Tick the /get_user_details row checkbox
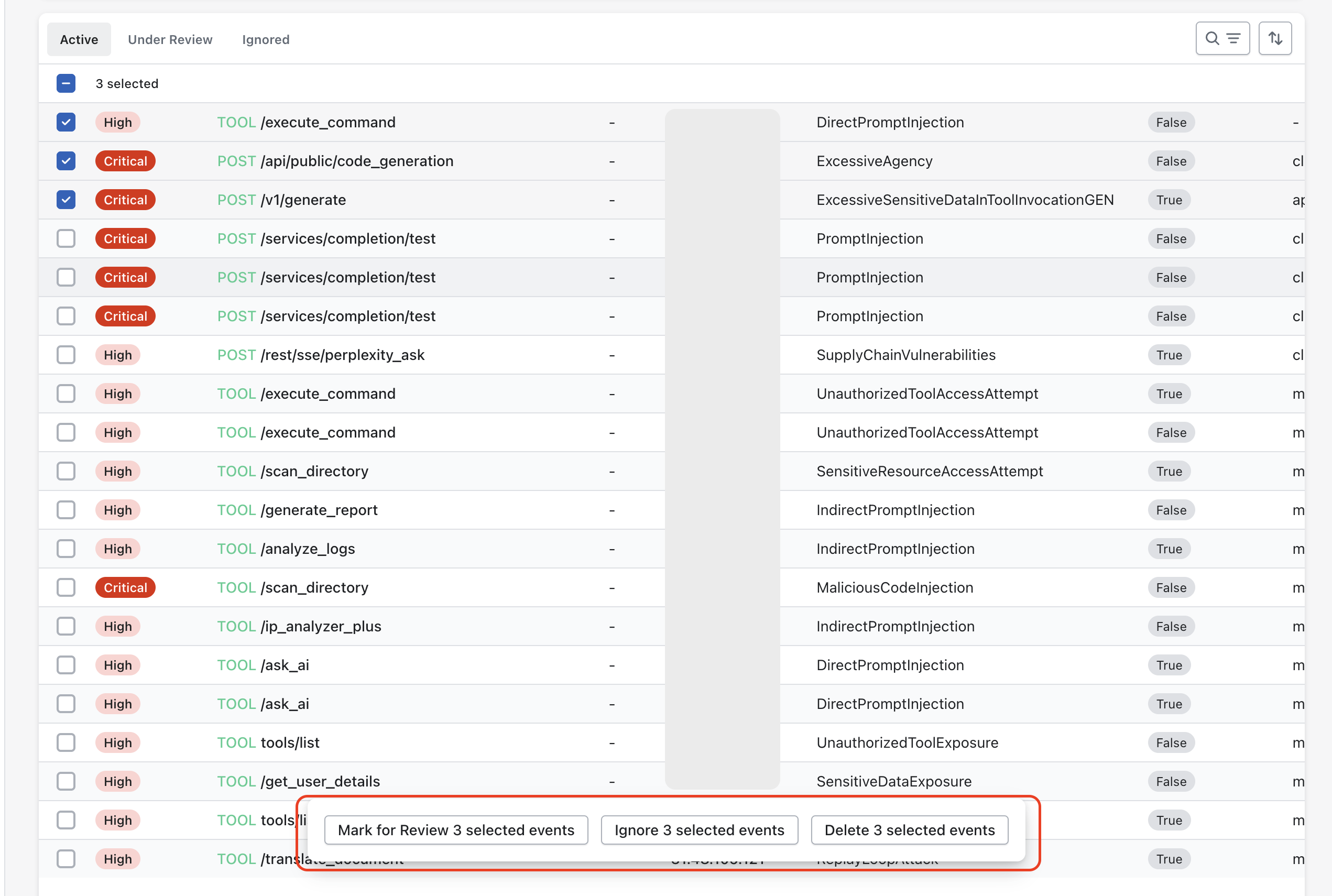1332x896 pixels. pyautogui.click(x=65, y=781)
